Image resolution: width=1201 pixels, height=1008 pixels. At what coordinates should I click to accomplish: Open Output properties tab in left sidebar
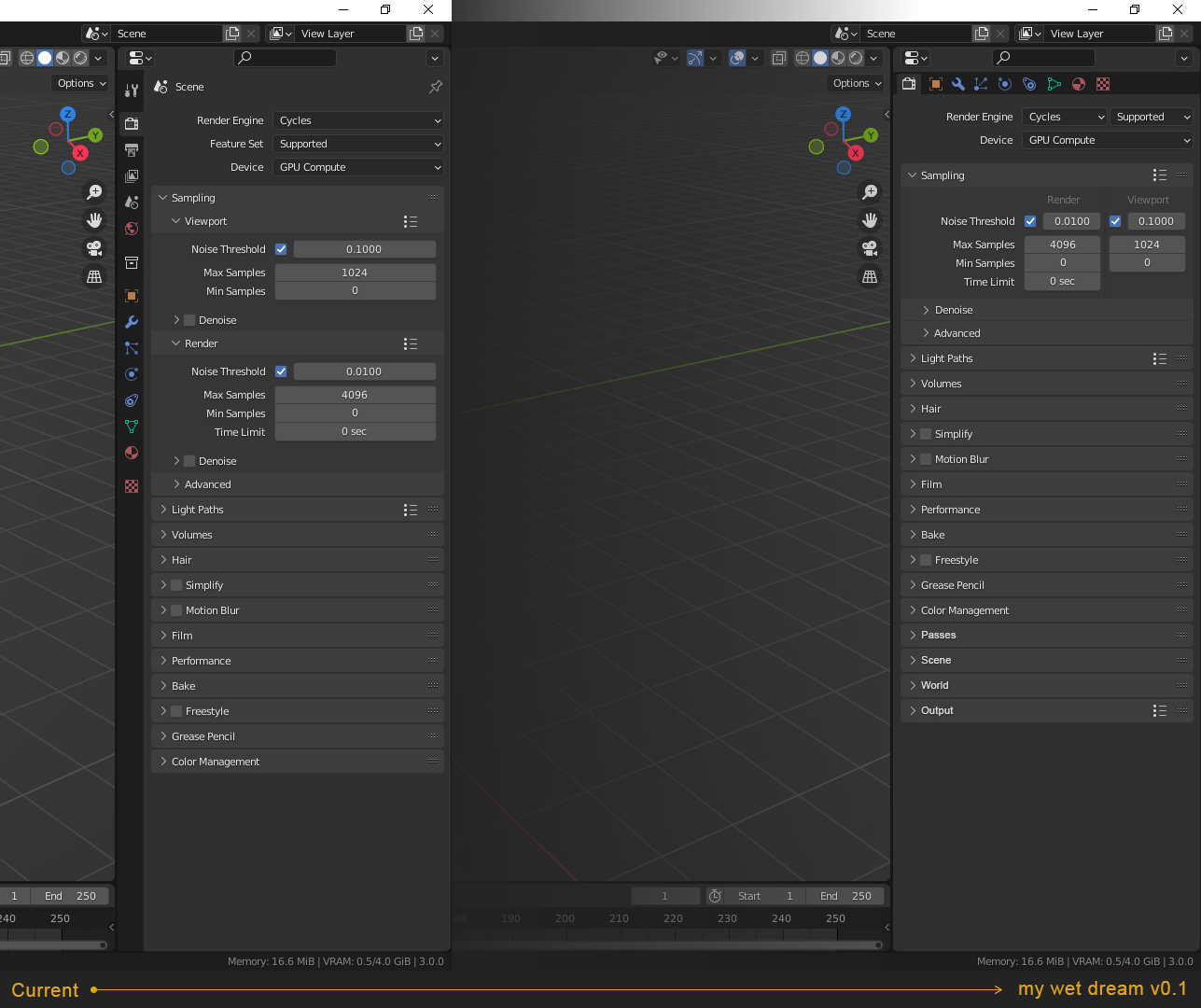click(x=132, y=150)
